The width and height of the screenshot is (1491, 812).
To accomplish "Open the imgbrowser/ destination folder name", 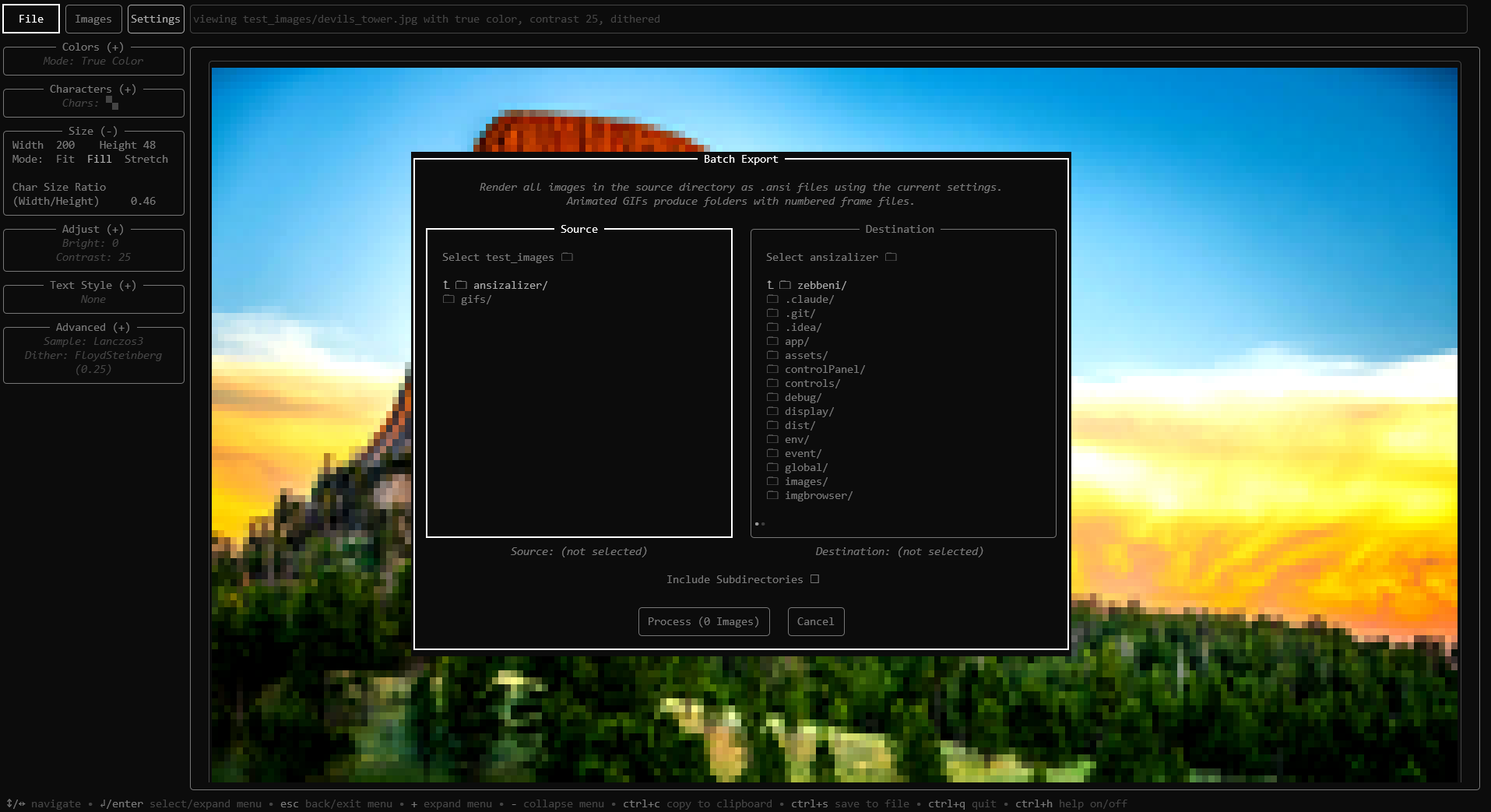I will (x=818, y=495).
